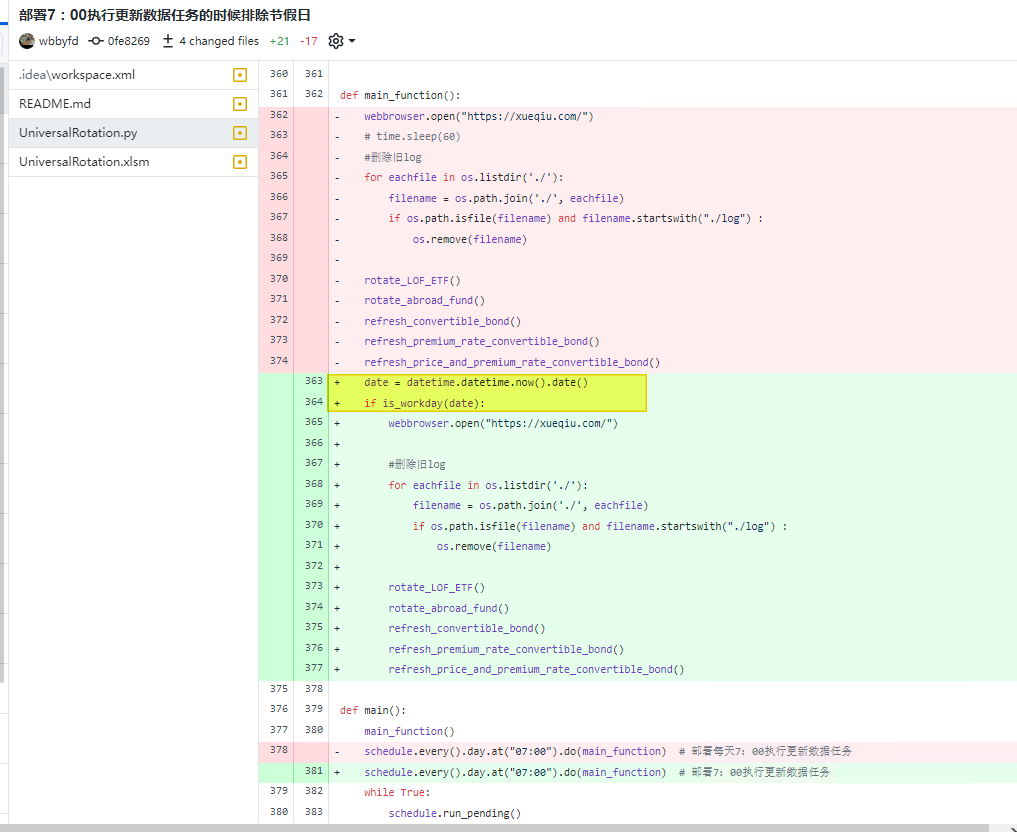Click modified status icon for UniversalRotation.xlsm

239,162
